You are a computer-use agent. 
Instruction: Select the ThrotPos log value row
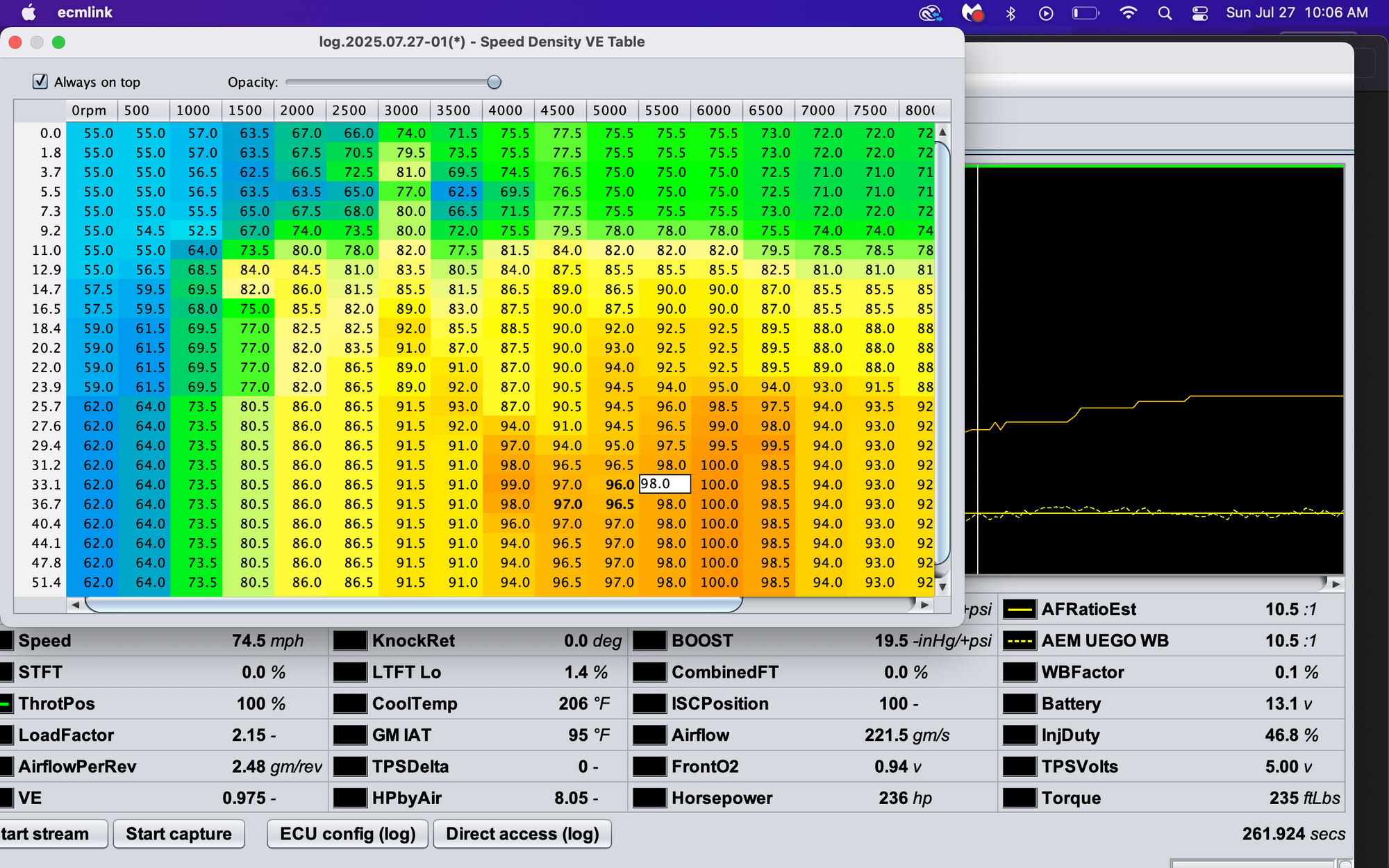[163, 703]
